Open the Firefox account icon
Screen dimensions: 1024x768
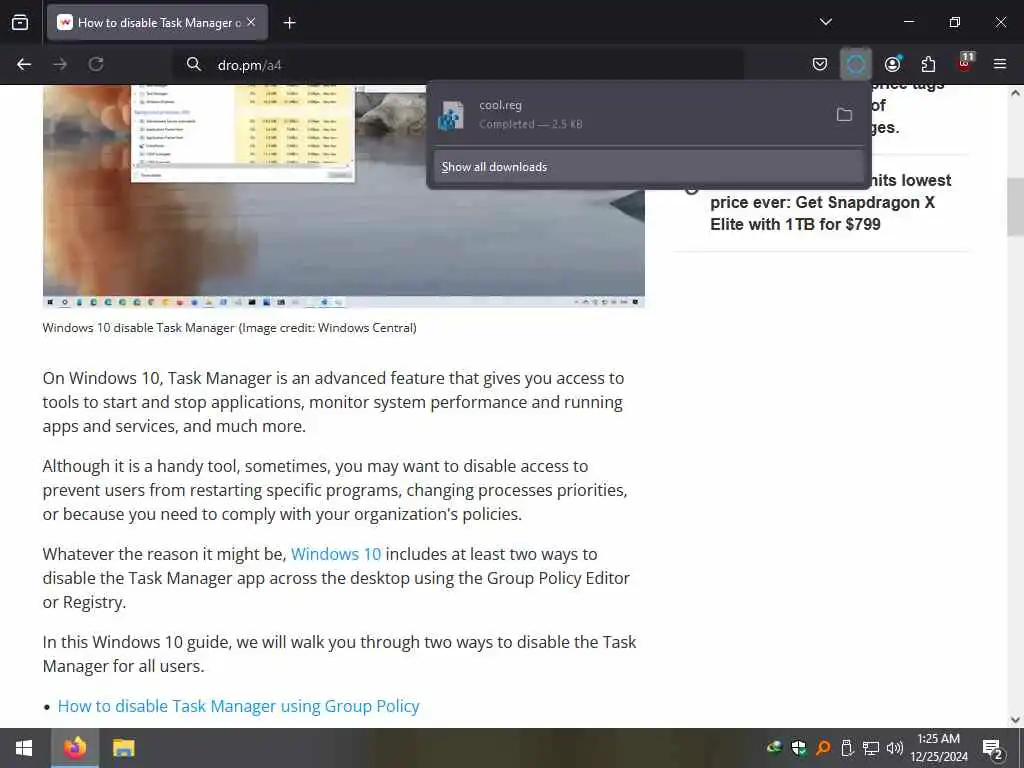tap(892, 64)
